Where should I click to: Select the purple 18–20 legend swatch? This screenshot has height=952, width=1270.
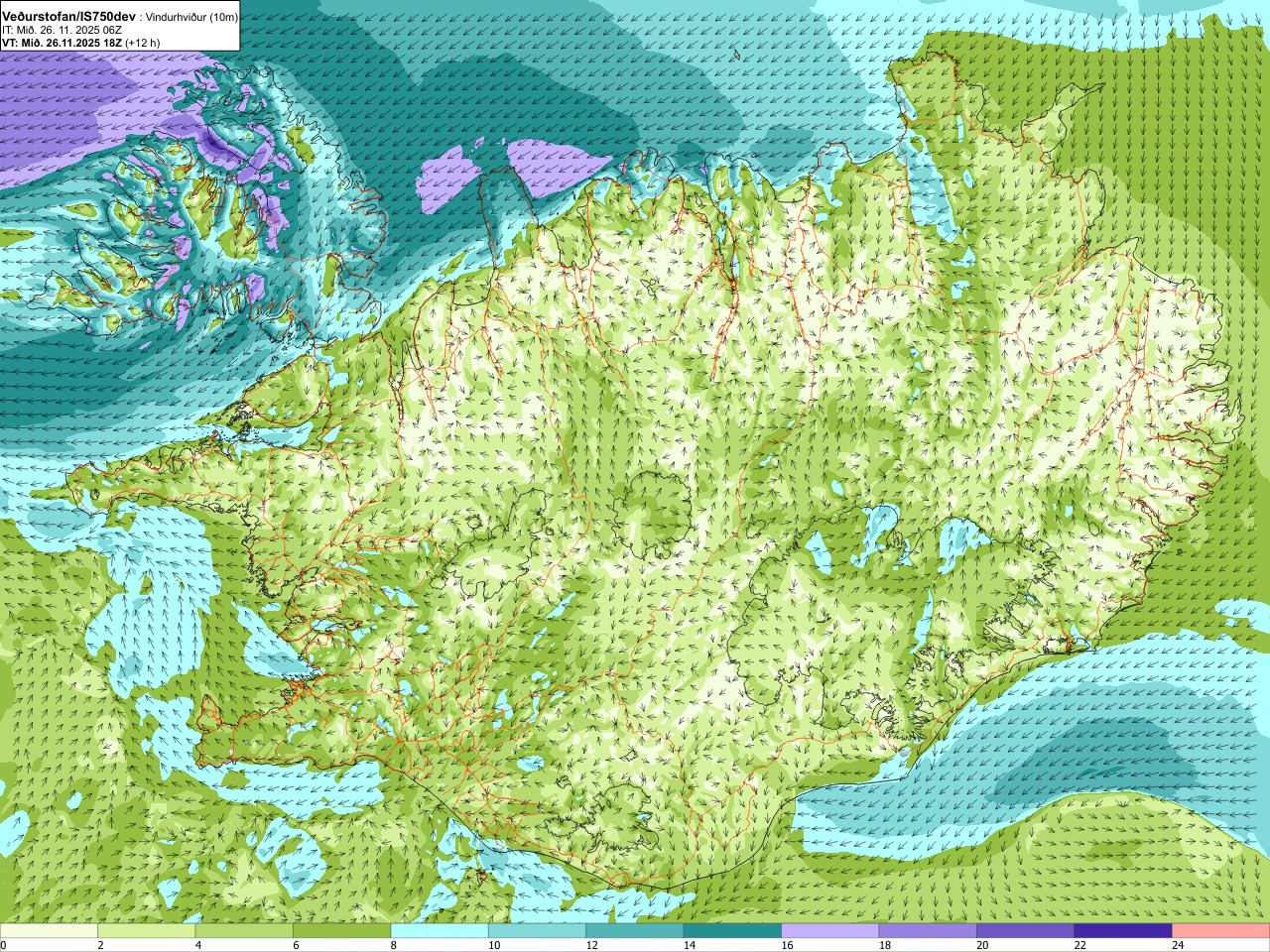click(x=928, y=931)
